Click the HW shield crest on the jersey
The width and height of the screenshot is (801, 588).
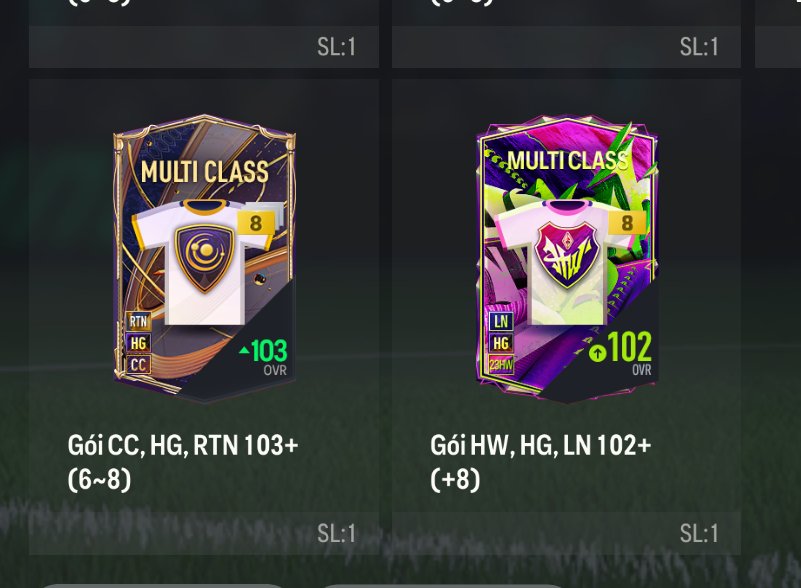tap(566, 254)
